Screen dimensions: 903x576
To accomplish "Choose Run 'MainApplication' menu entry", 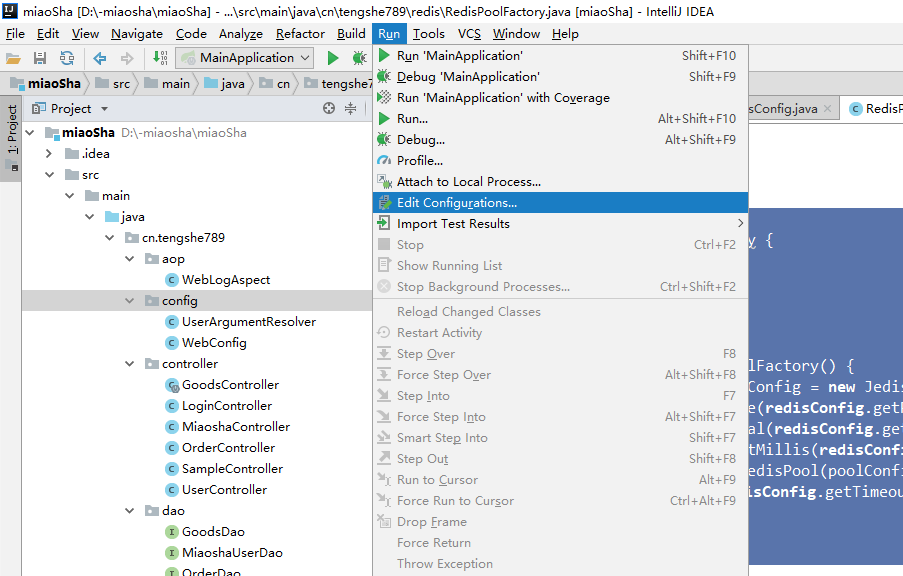I will pyautogui.click(x=560, y=56).
